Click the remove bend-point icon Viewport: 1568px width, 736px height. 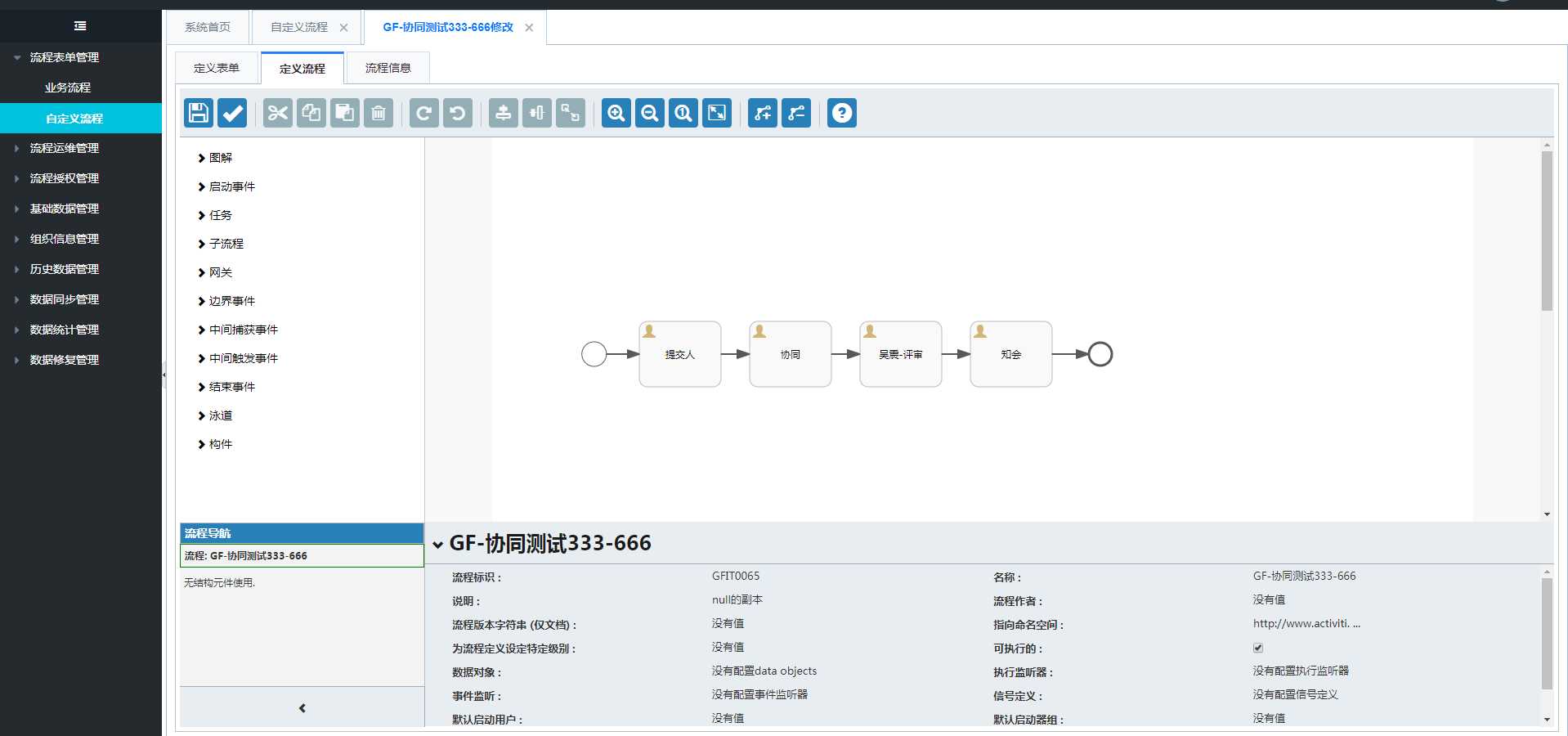pos(796,113)
